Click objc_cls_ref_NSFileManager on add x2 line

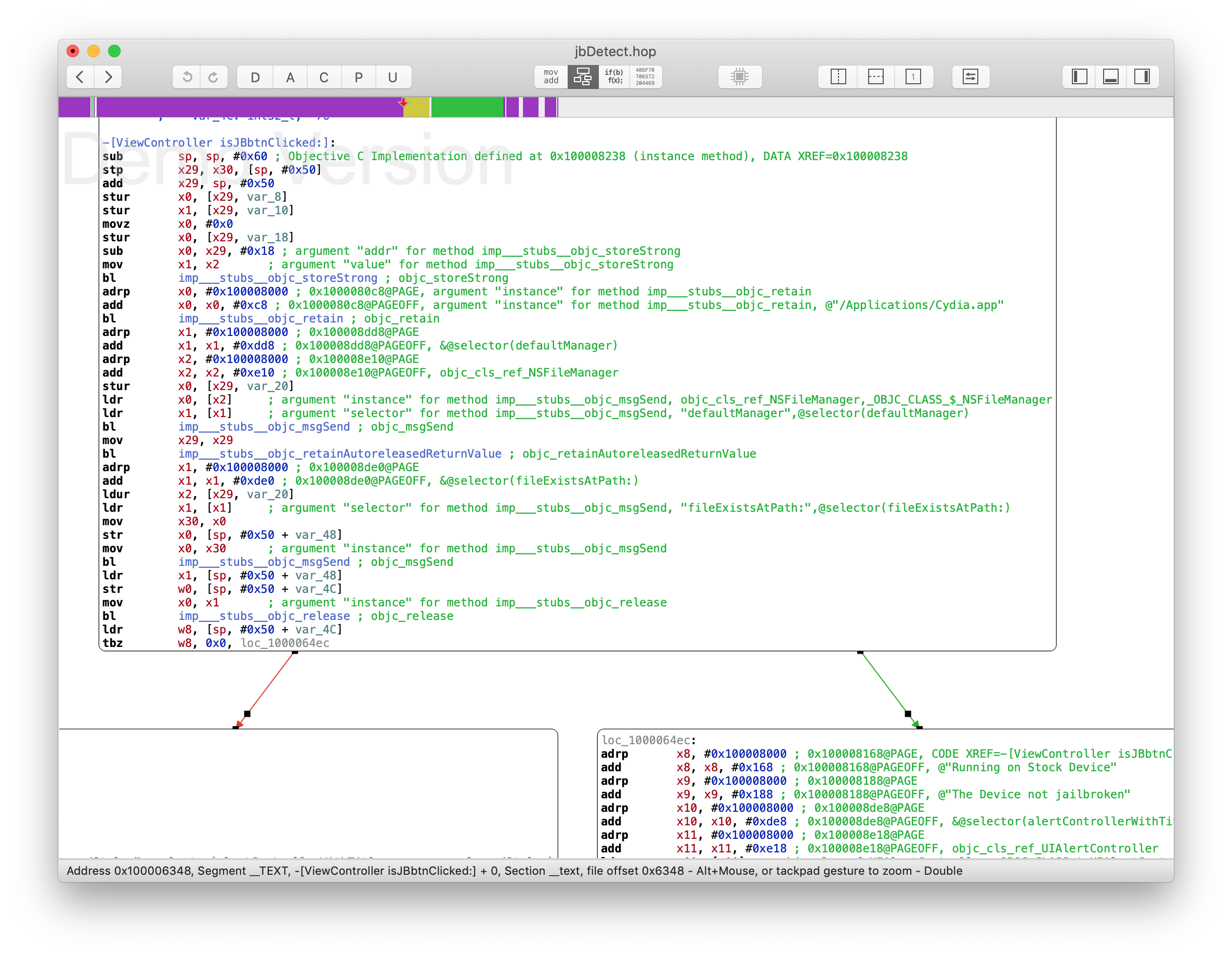(529, 372)
